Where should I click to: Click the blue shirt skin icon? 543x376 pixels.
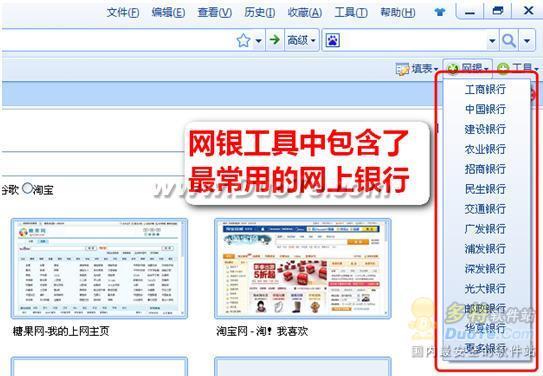[440, 12]
